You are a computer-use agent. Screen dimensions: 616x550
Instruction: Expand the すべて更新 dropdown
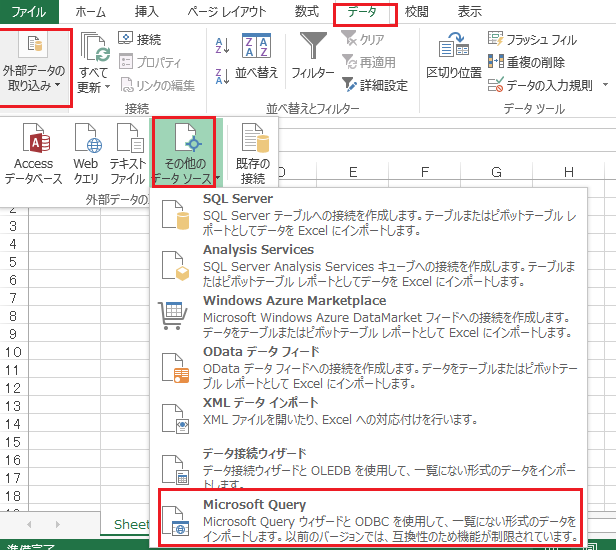point(93,80)
